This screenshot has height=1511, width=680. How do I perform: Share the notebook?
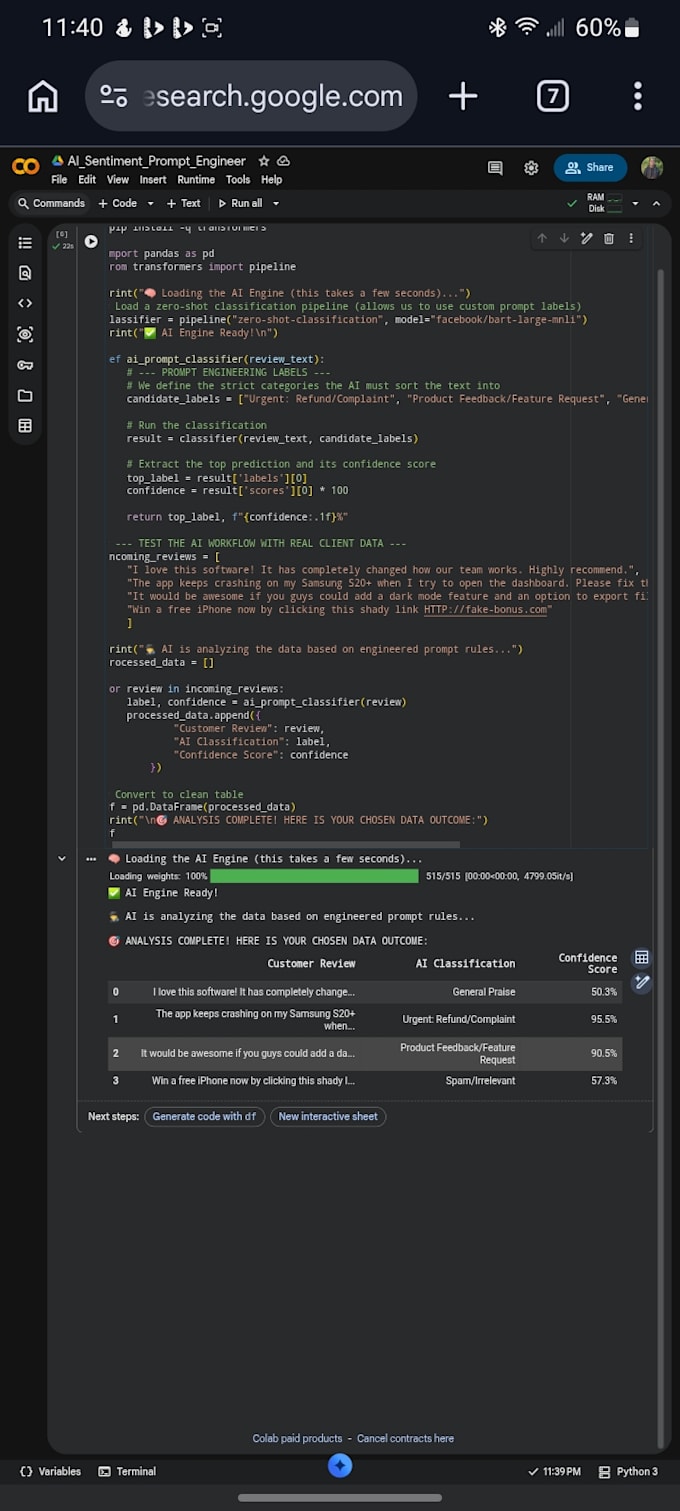590,168
